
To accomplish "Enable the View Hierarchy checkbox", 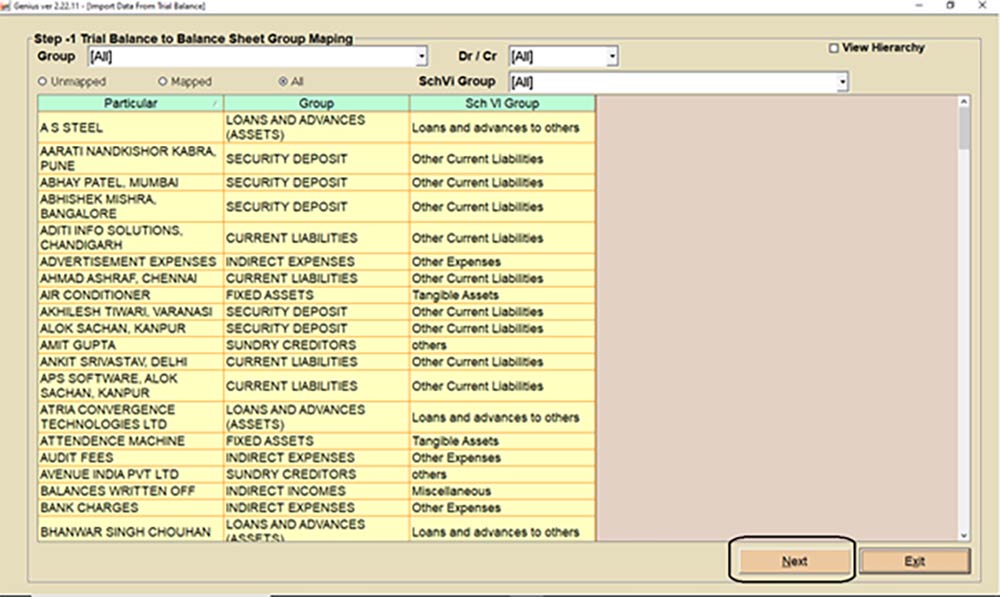I will pyautogui.click(x=834, y=48).
